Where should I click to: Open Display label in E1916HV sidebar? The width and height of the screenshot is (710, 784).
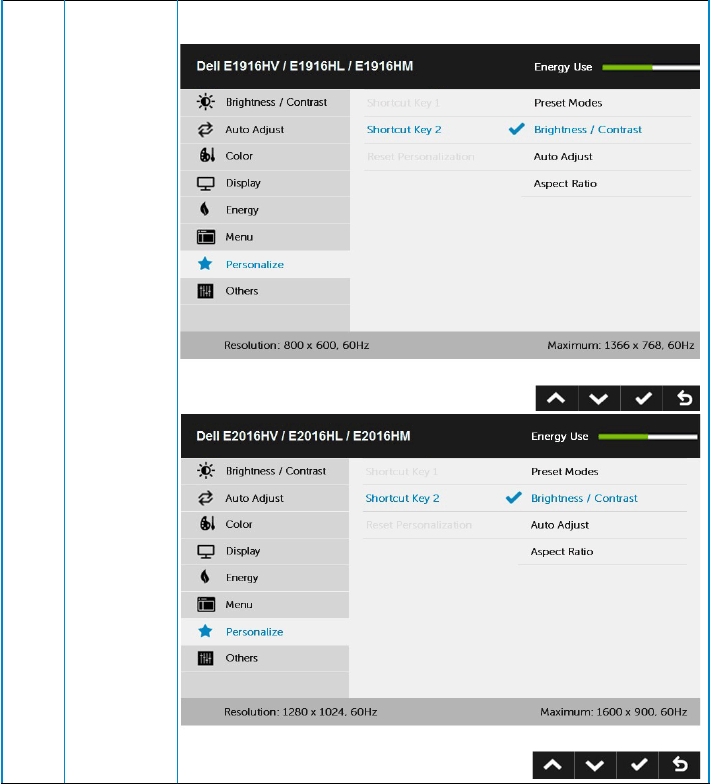[x=243, y=183]
